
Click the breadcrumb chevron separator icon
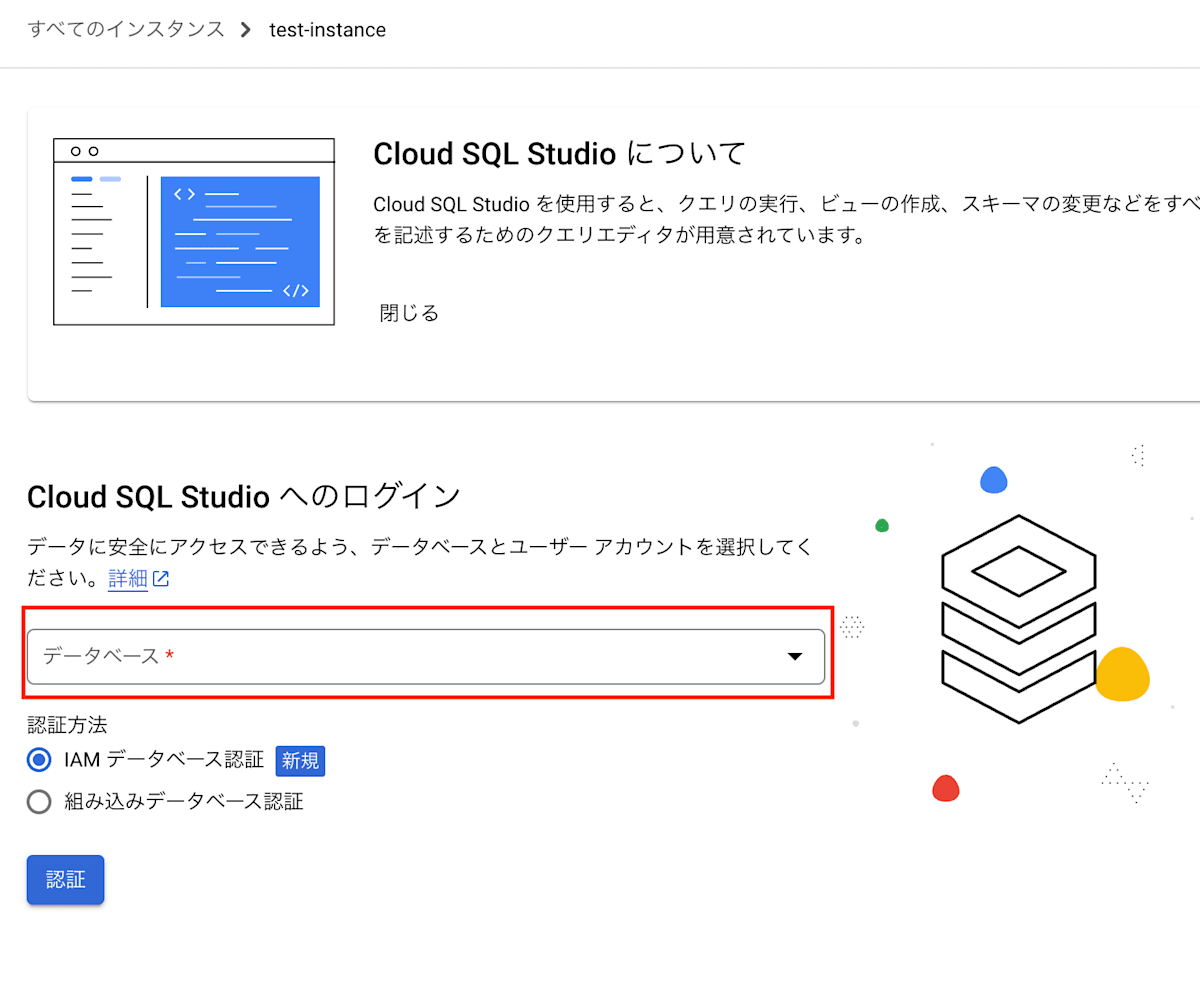[246, 30]
